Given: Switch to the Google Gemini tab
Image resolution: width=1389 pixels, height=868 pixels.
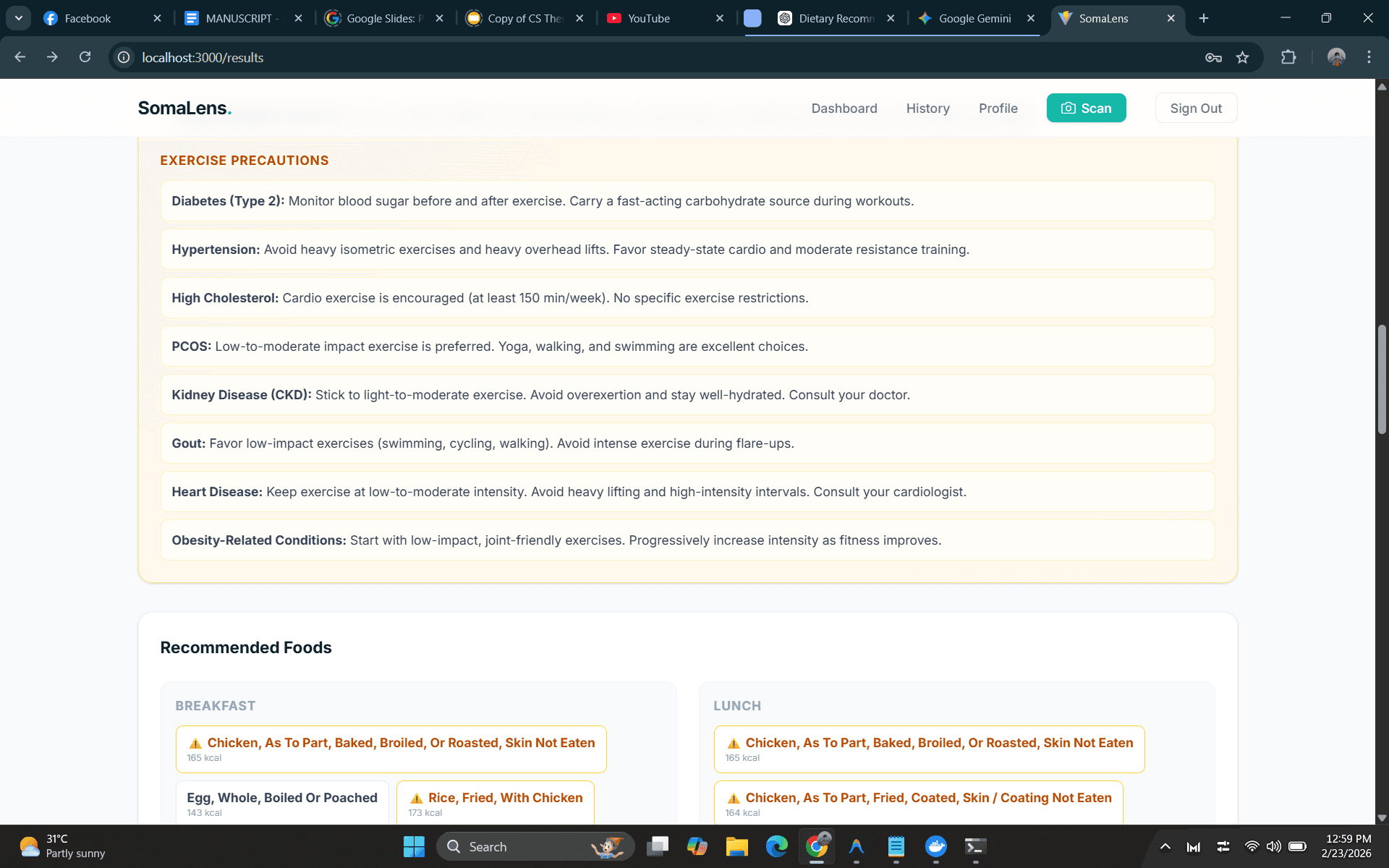Looking at the screenshot, I should (975, 18).
